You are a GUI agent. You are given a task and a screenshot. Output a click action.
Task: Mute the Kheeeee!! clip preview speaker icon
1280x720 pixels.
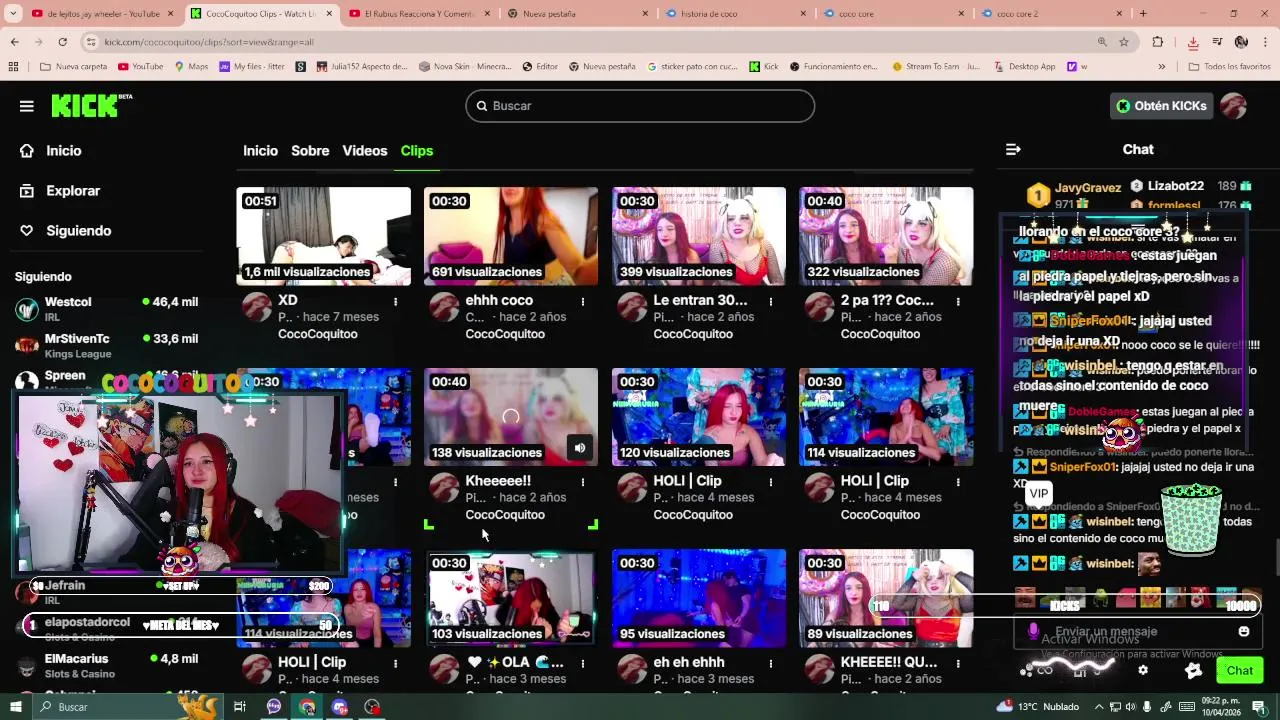coord(580,448)
